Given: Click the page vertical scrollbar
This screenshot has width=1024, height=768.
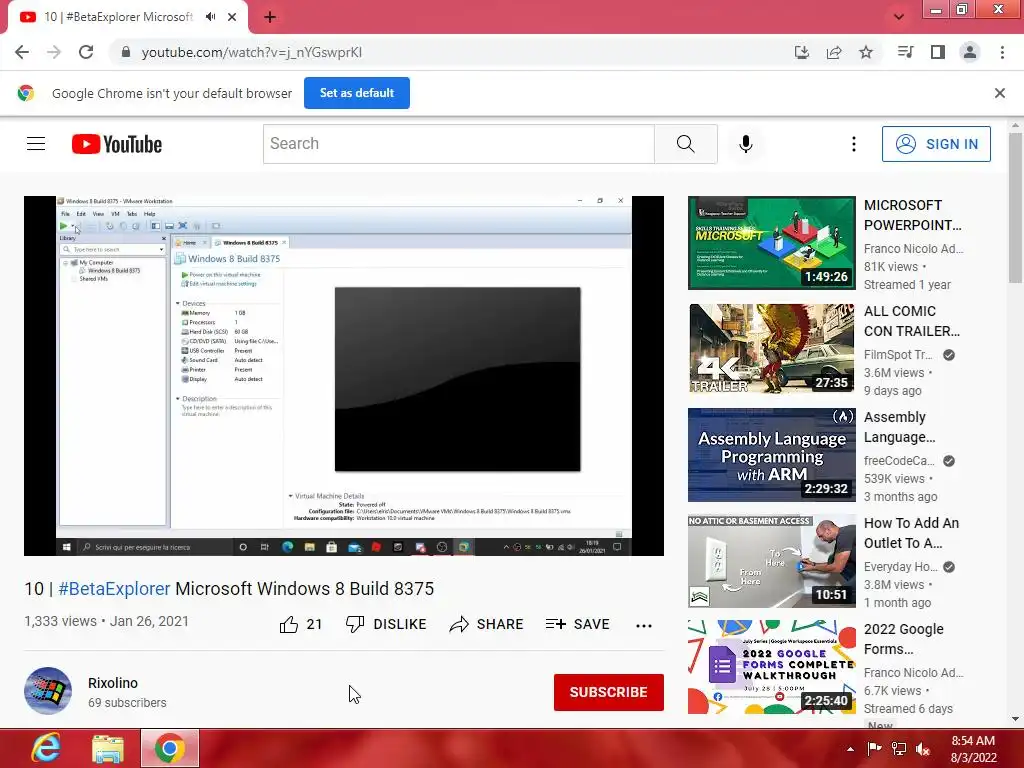Looking at the screenshot, I should click(1016, 208).
